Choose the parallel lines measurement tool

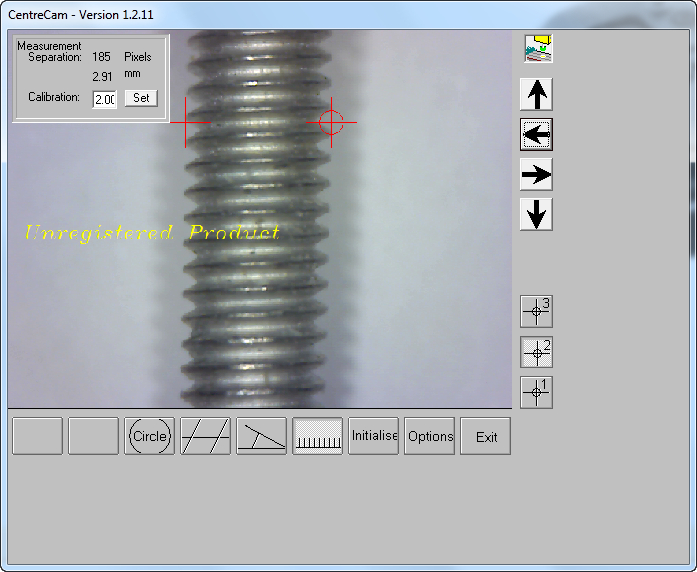click(x=205, y=436)
